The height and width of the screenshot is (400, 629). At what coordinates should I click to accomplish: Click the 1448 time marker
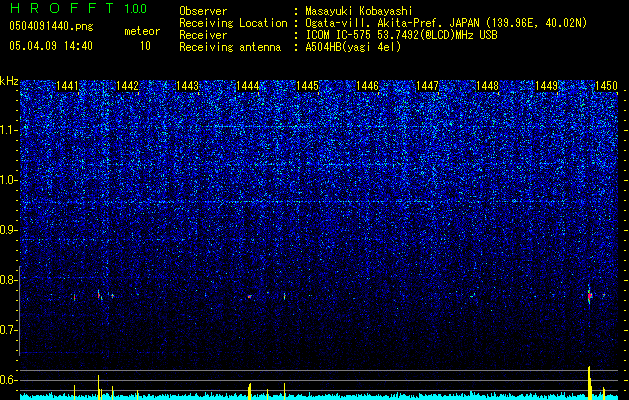487,86
